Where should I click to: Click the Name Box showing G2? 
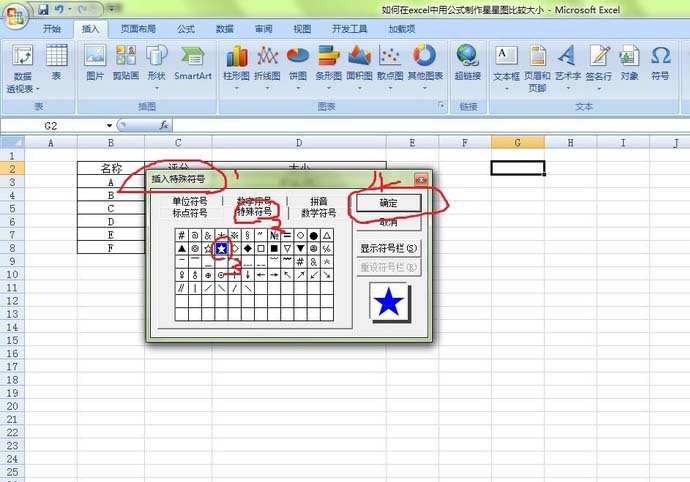coord(51,126)
